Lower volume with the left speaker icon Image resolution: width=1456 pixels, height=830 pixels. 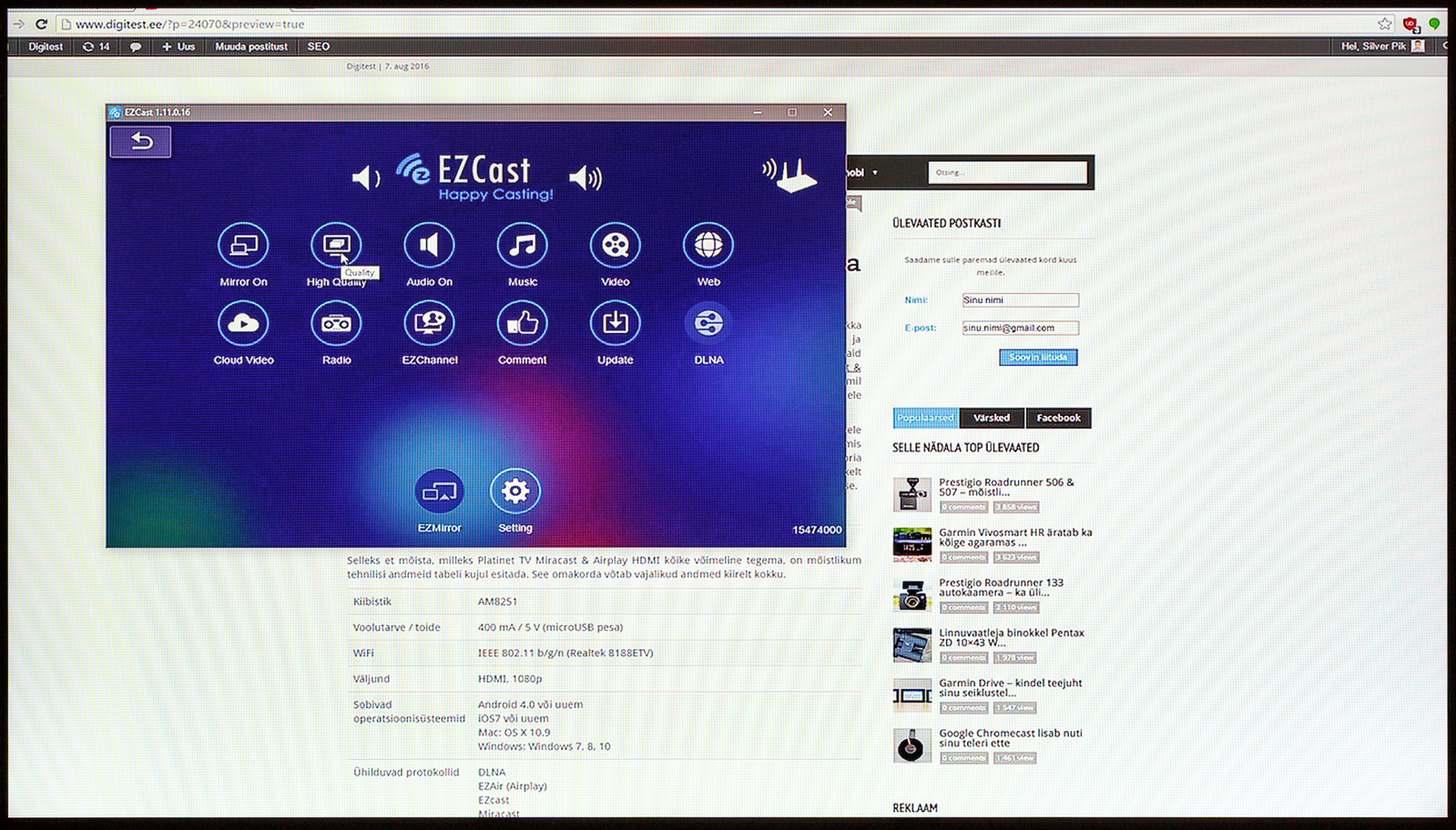tap(366, 177)
